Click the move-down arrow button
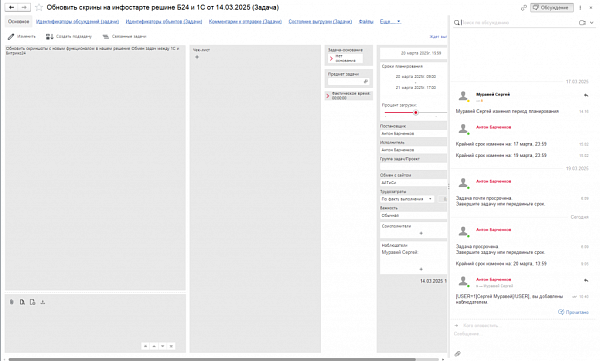 click(x=163, y=346)
